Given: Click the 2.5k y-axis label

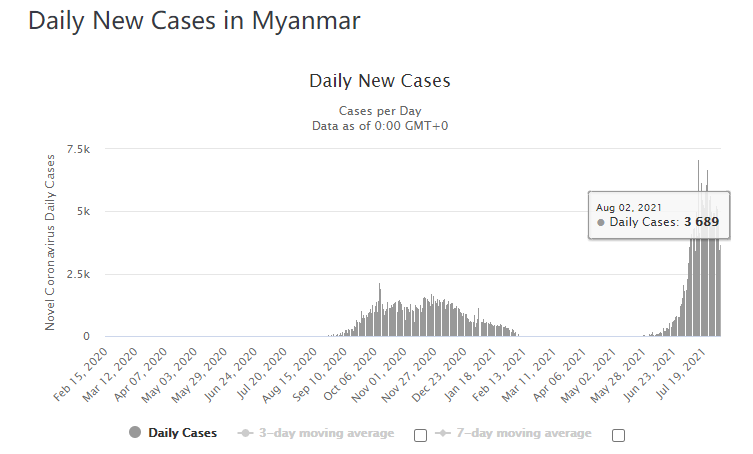Looking at the screenshot, I should [80, 274].
